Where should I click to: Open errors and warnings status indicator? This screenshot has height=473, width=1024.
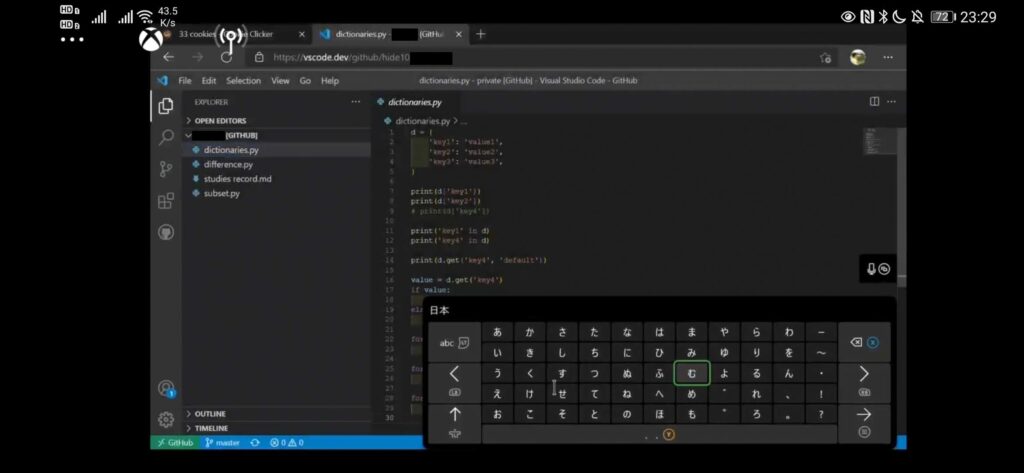287,442
